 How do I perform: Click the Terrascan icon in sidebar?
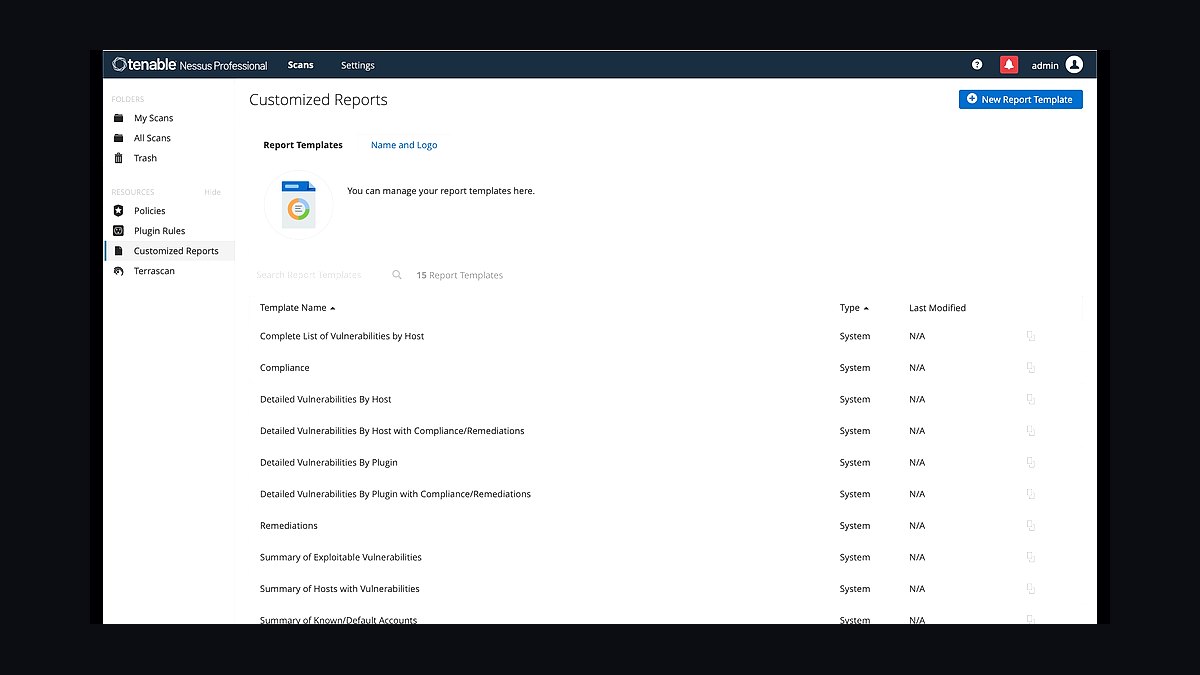pos(119,271)
